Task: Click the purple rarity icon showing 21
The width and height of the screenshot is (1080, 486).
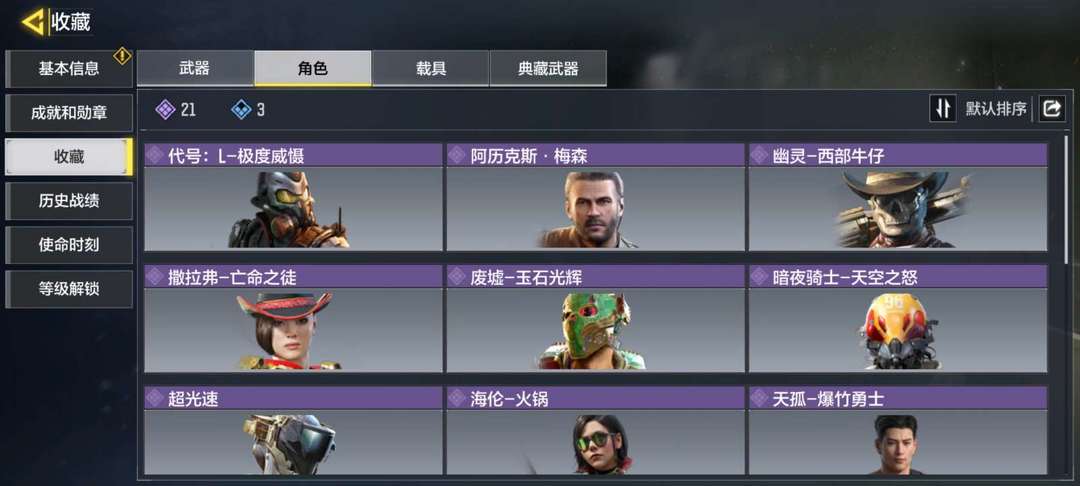Action: pyautogui.click(x=165, y=109)
